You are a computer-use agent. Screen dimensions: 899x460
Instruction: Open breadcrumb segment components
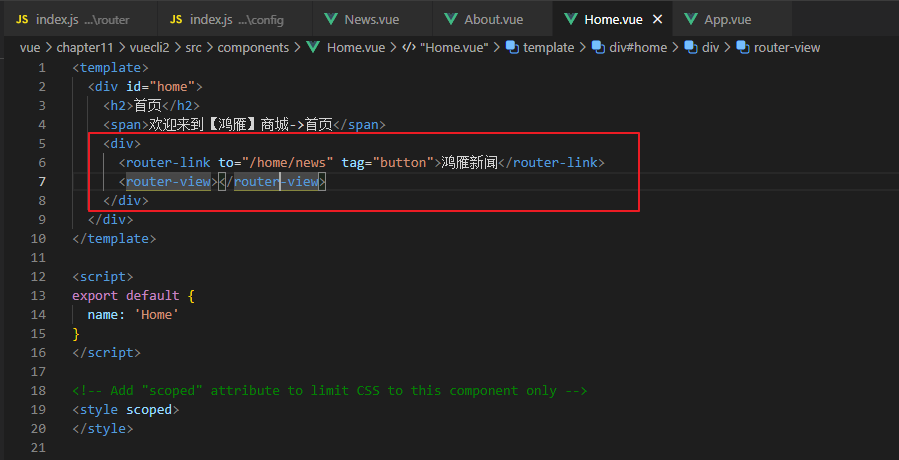(253, 48)
